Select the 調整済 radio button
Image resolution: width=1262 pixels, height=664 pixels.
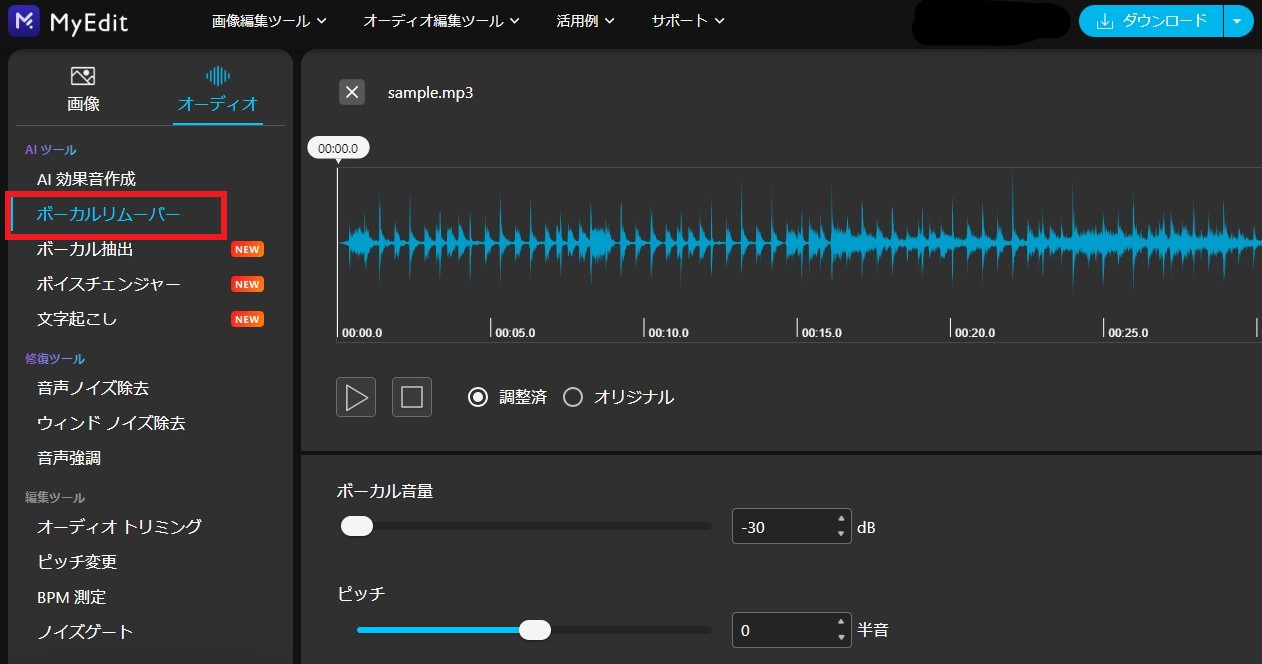pos(478,396)
